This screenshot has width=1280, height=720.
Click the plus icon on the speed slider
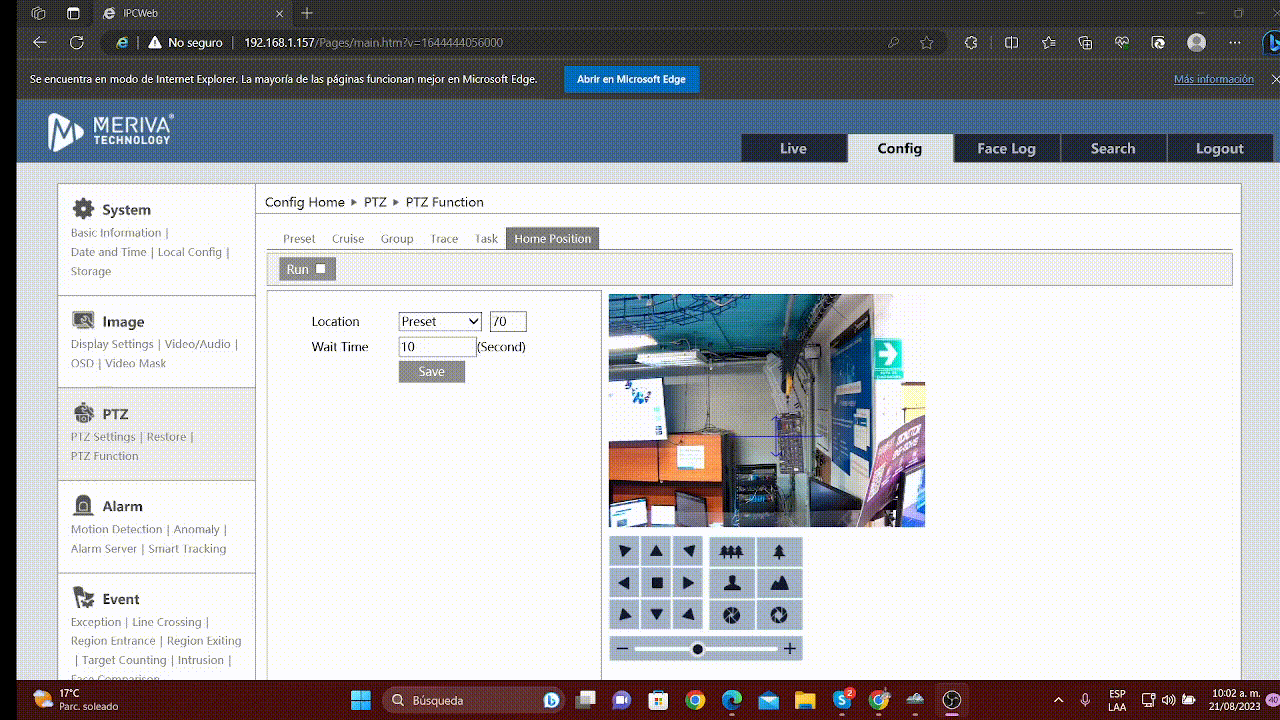[790, 649]
